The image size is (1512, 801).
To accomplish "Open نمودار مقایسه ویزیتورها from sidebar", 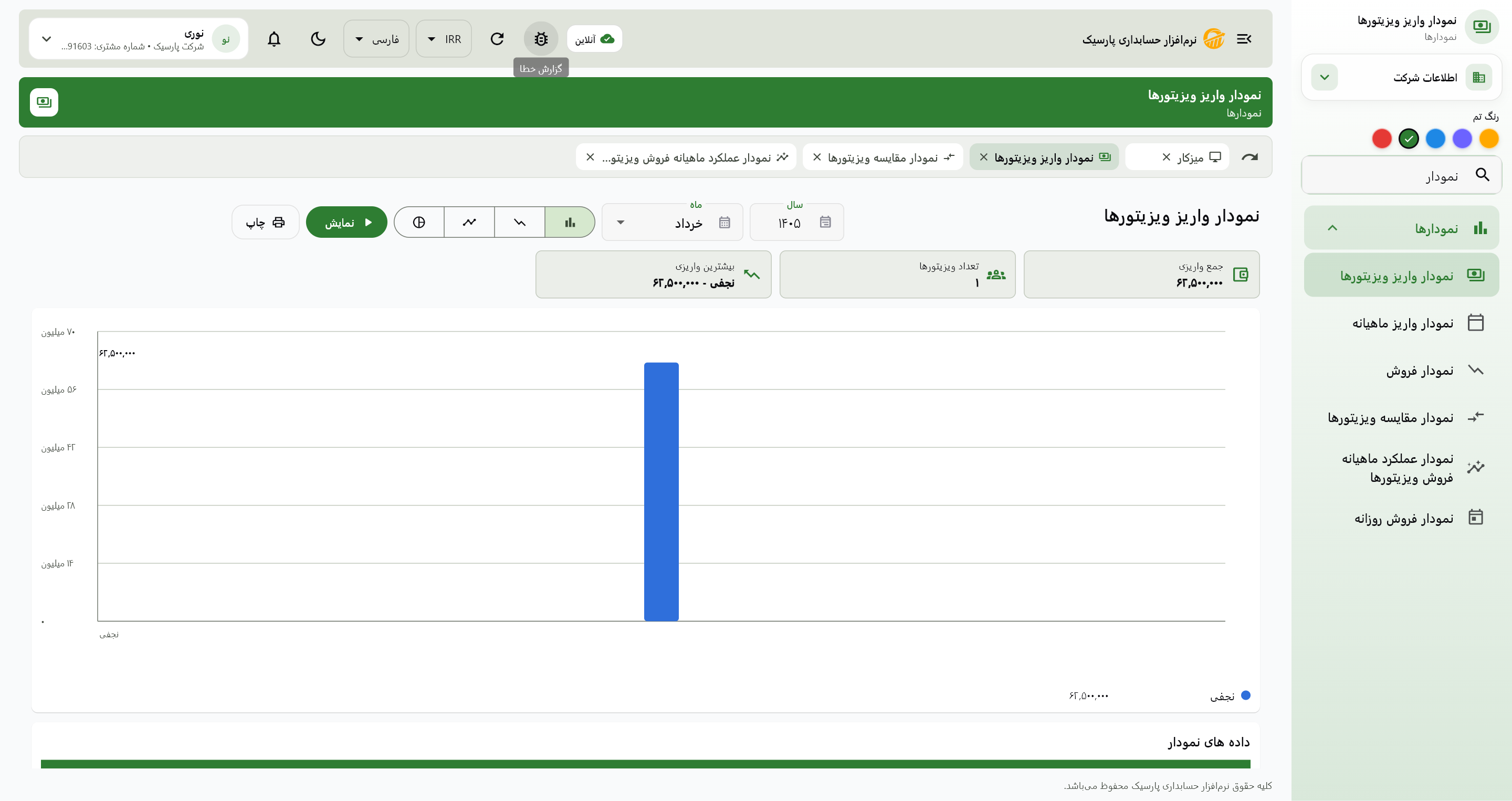I will (1401, 417).
